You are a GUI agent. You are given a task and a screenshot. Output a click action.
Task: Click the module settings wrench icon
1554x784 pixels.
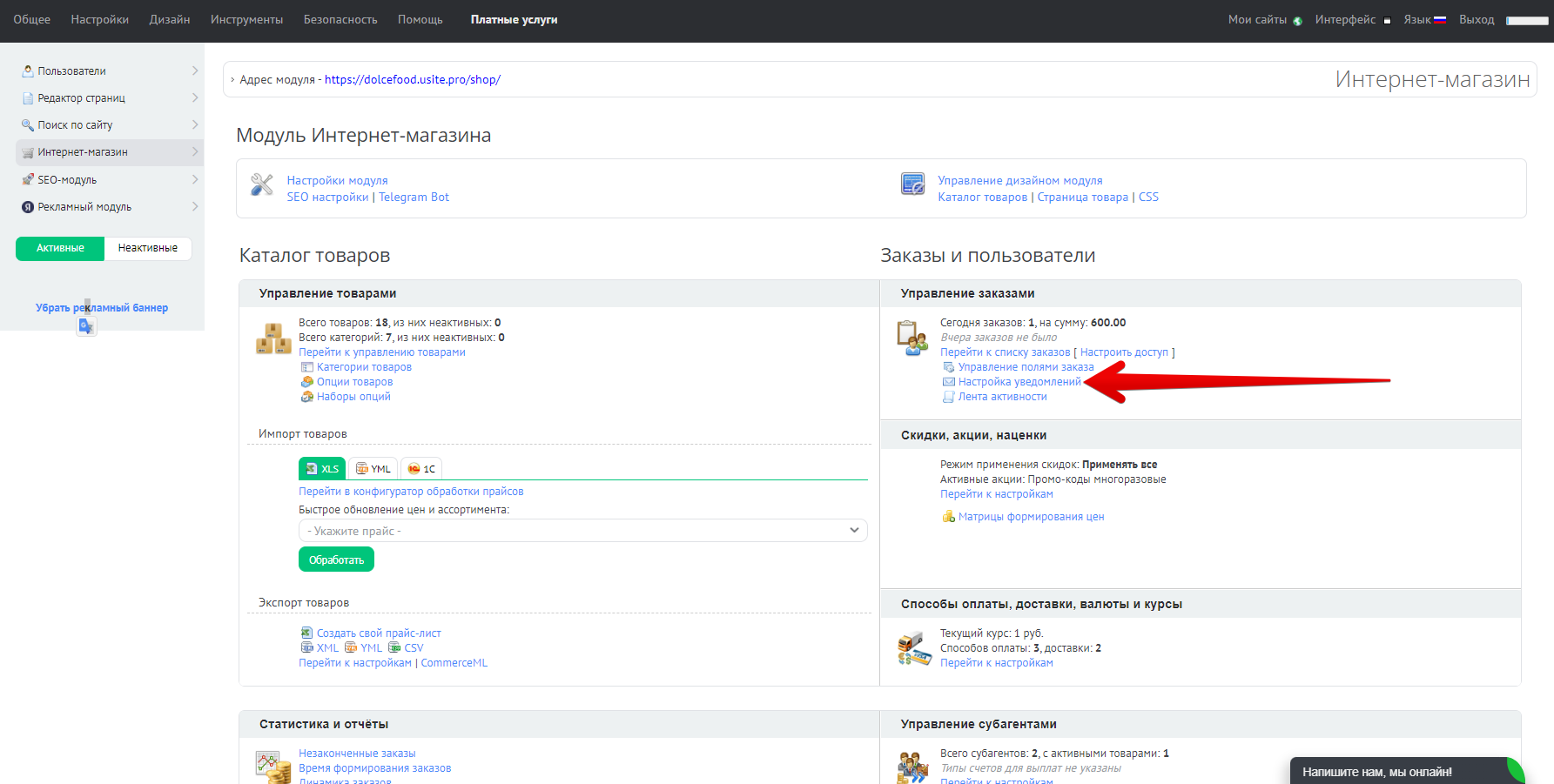262,184
